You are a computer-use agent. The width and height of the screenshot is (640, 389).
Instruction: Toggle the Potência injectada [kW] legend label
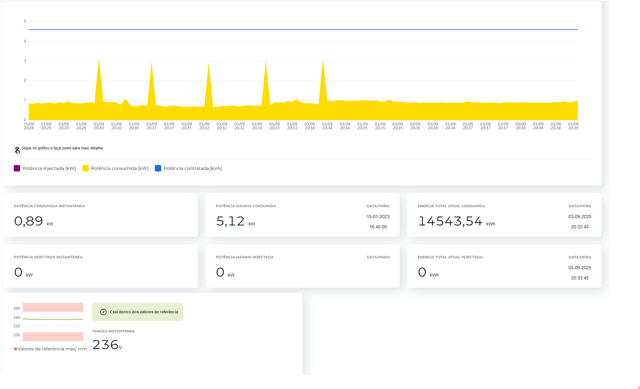coord(49,168)
